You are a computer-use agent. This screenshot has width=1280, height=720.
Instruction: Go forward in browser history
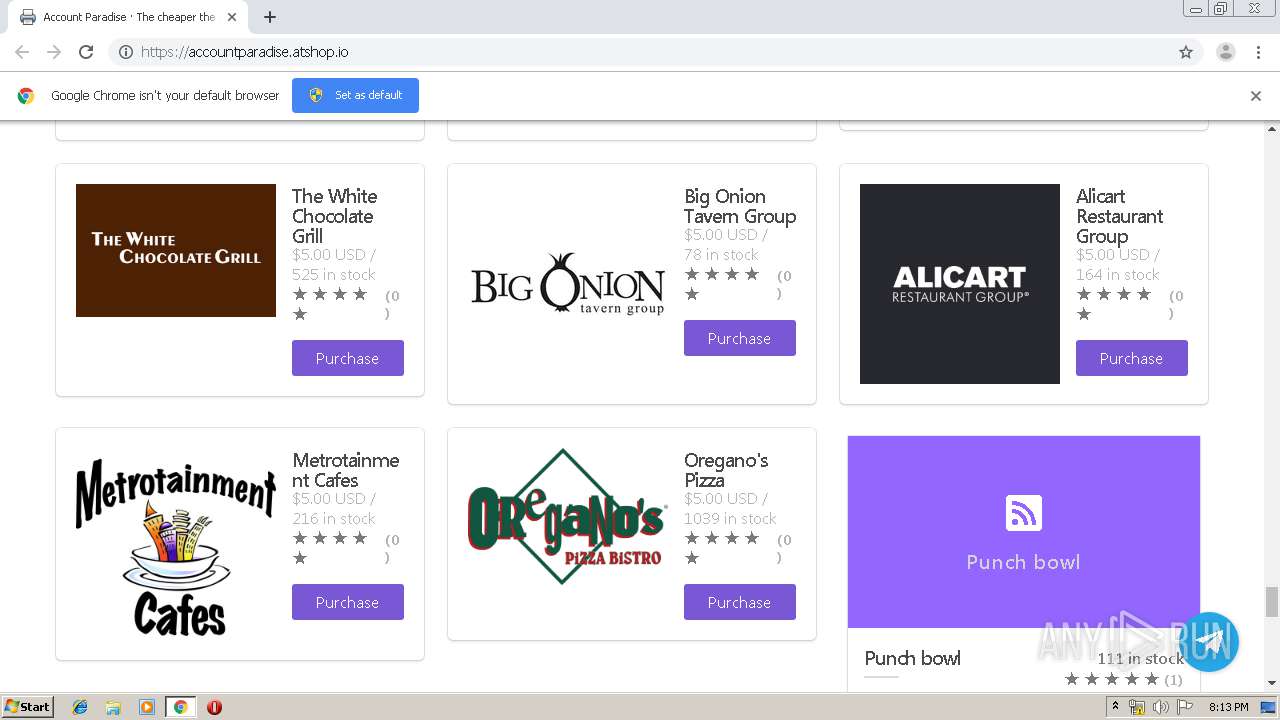coord(54,52)
